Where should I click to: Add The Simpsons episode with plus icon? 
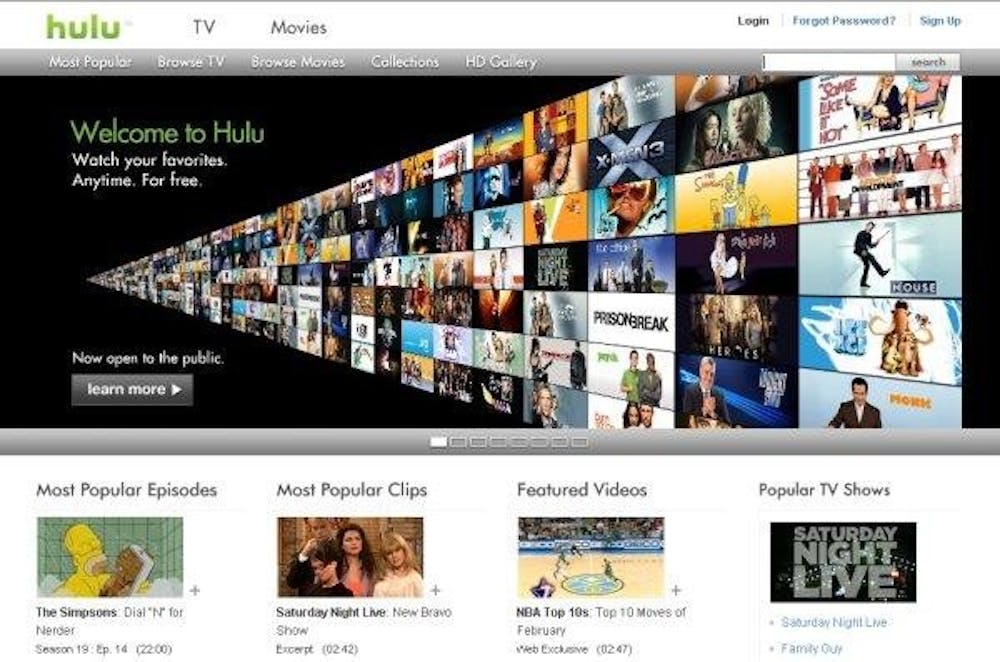point(195,591)
